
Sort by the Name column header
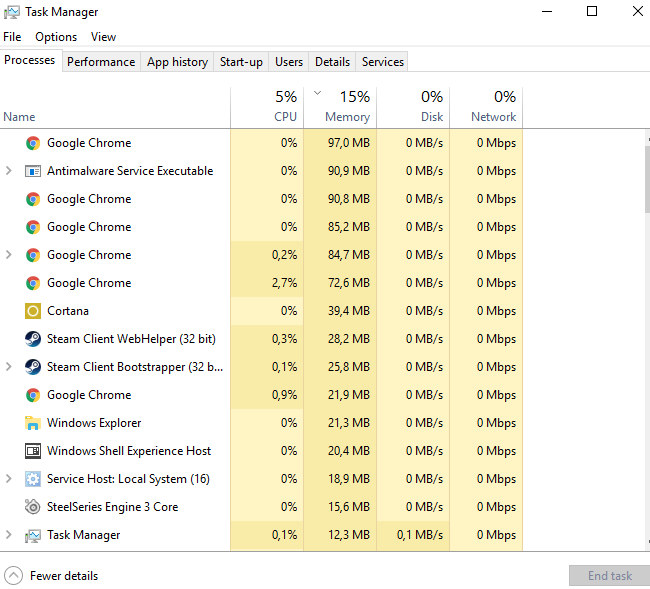(x=115, y=108)
